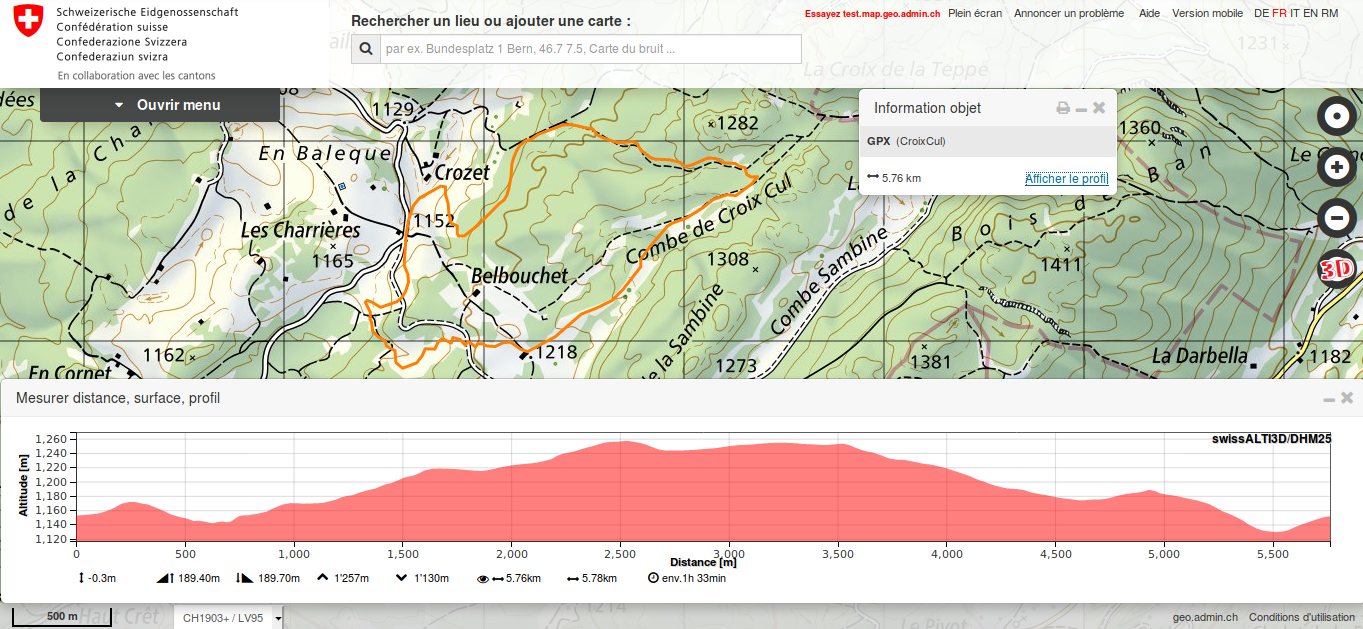Open the CH1903+ / LV95 coordinate dropdown

tap(229, 618)
